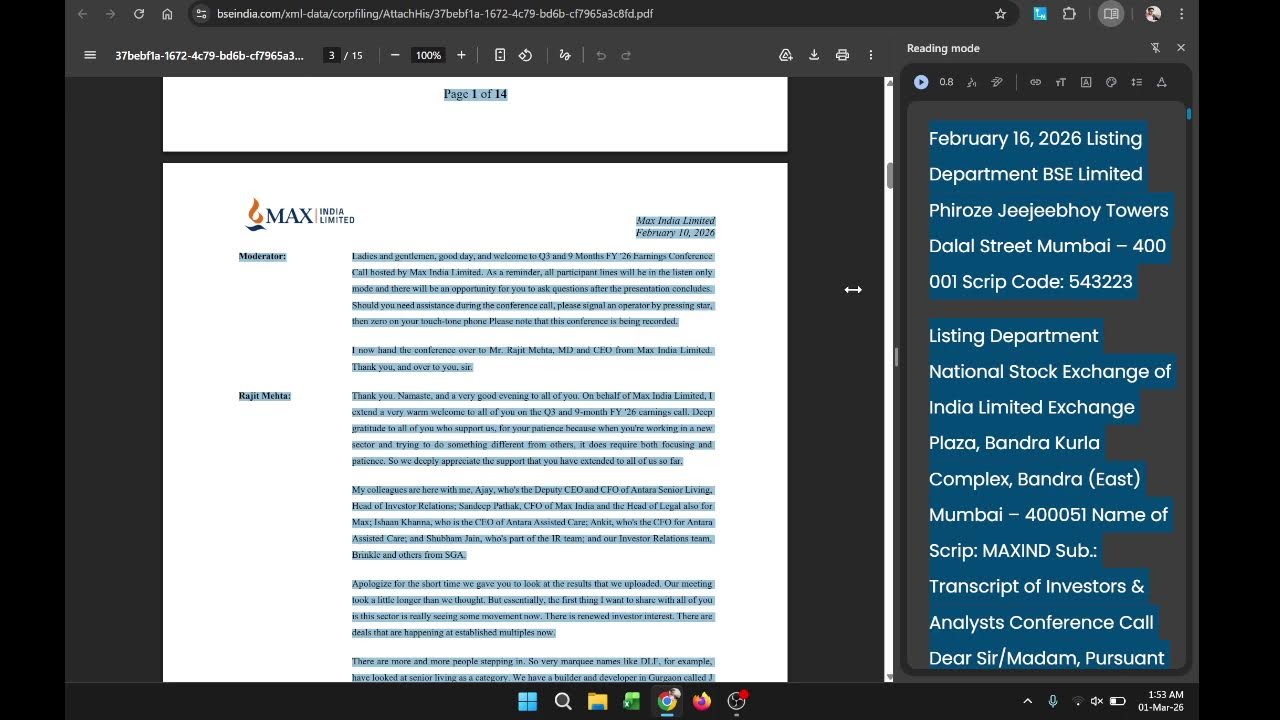Click the fit to page icon
The image size is (1280, 720).
500,55
